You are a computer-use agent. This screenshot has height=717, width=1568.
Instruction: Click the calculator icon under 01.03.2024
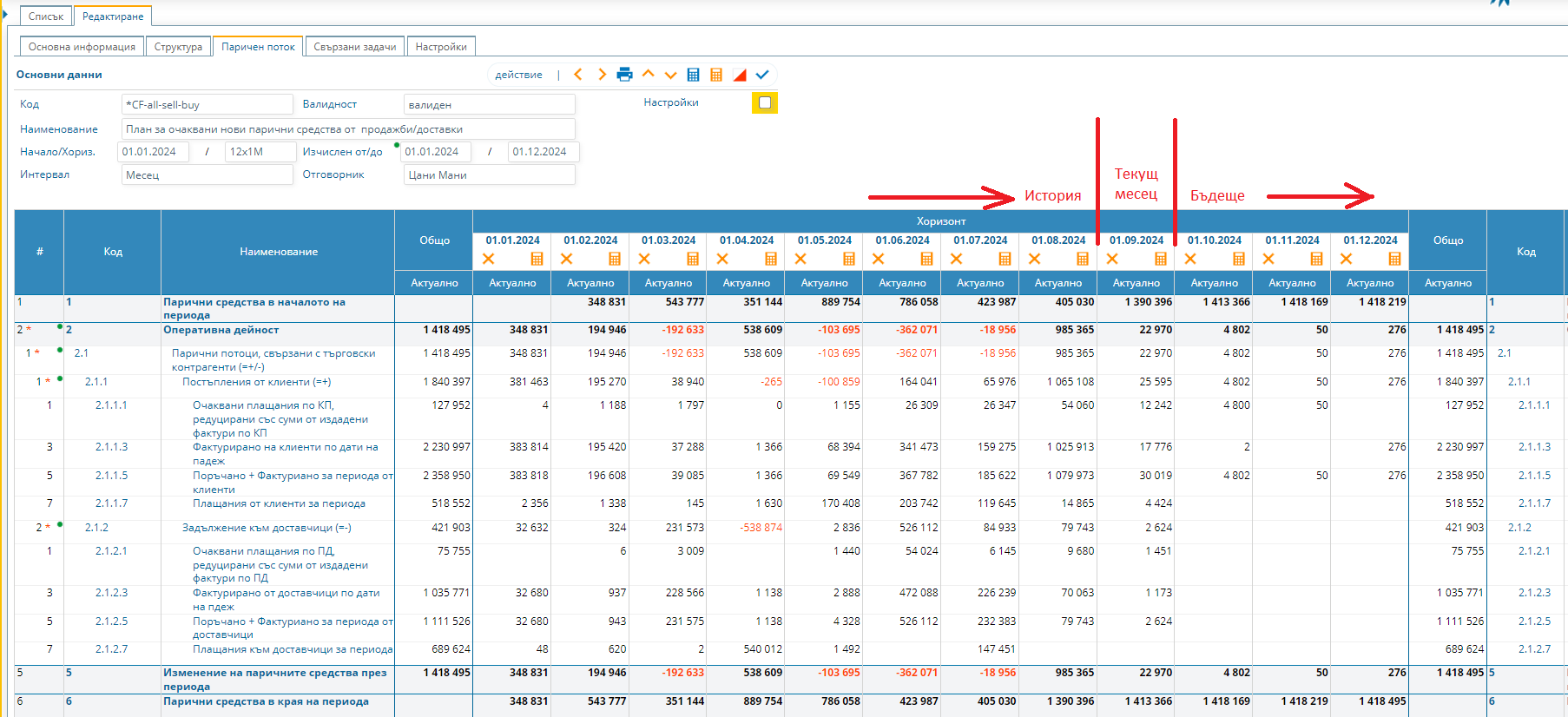[x=693, y=259]
